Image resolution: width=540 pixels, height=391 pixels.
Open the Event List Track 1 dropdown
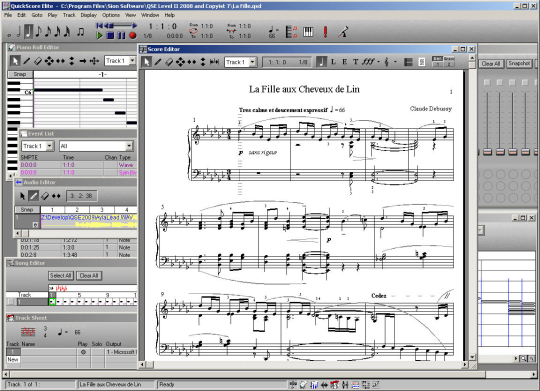(x=50, y=146)
